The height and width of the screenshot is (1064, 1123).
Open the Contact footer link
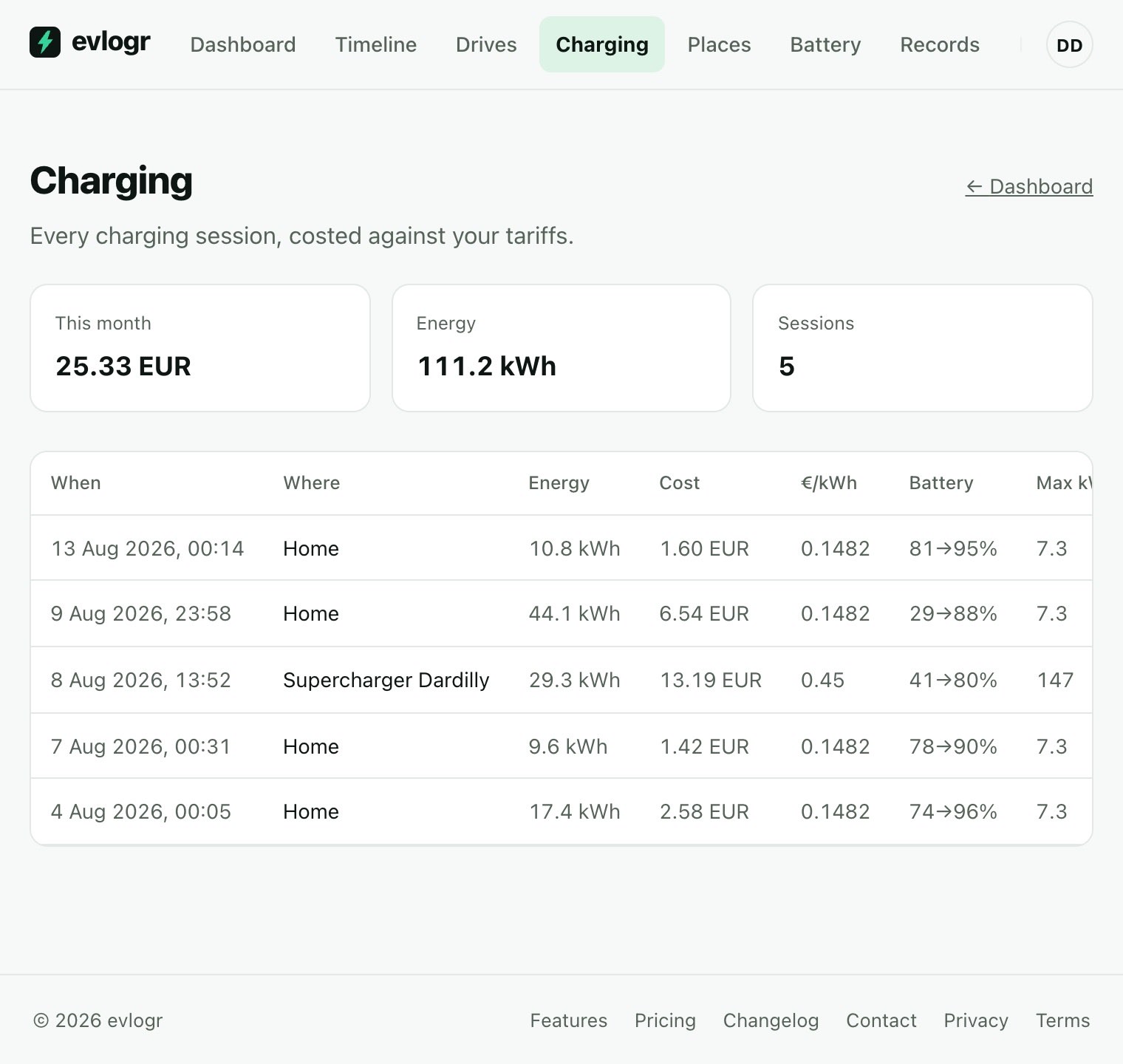881,1020
